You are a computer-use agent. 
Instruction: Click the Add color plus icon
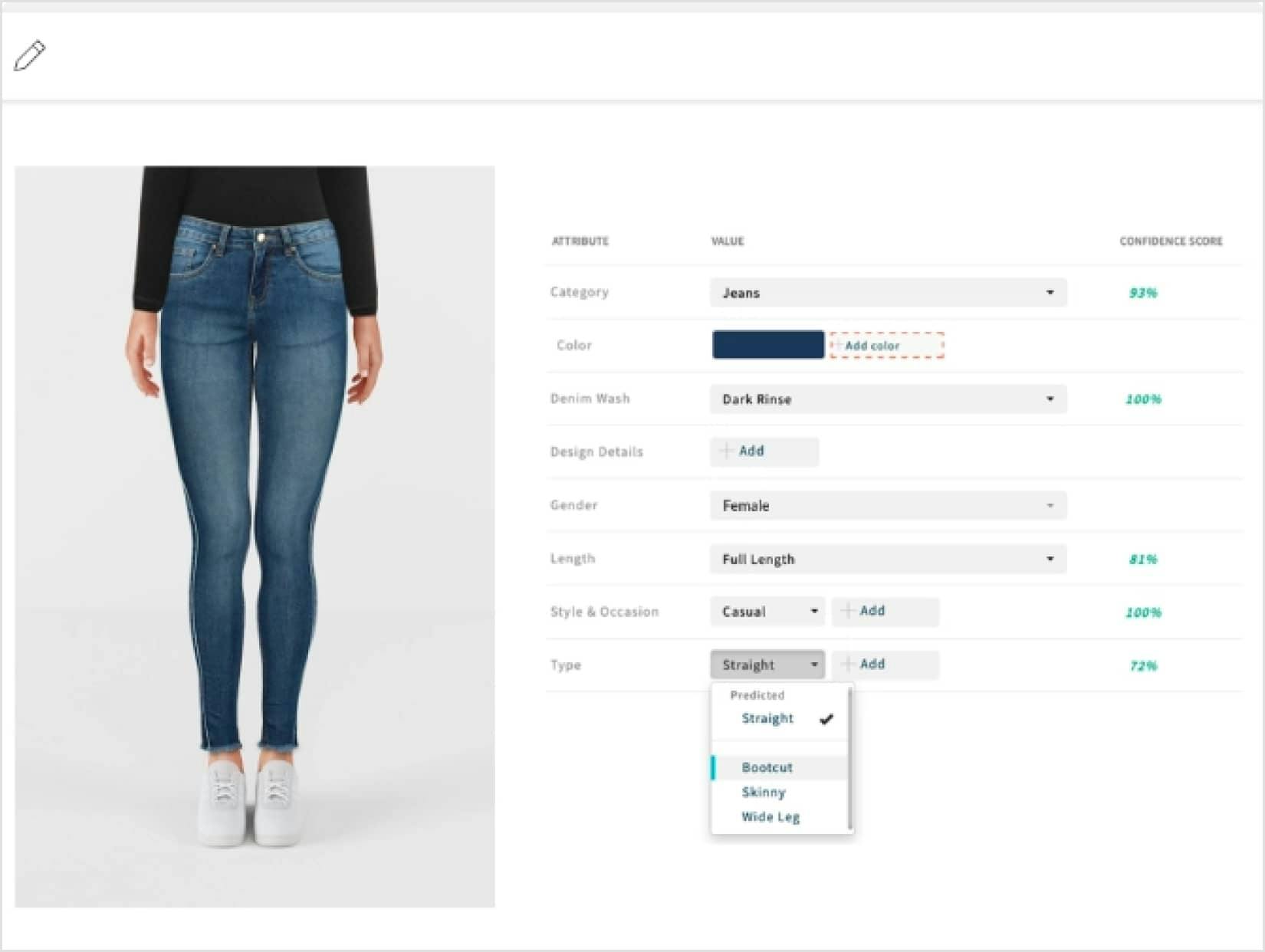(840, 346)
